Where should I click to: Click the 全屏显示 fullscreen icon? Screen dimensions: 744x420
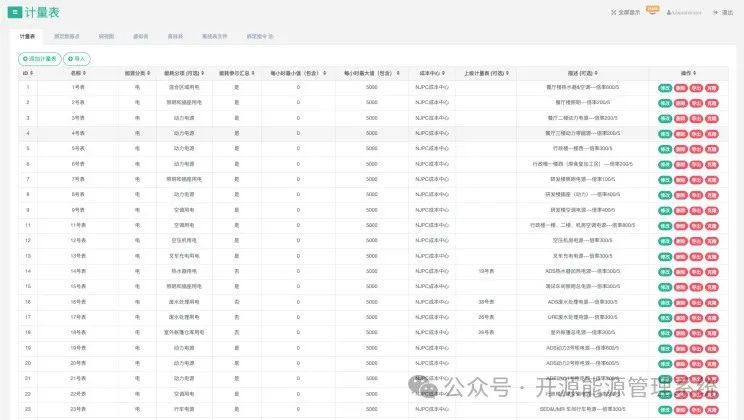(x=614, y=12)
